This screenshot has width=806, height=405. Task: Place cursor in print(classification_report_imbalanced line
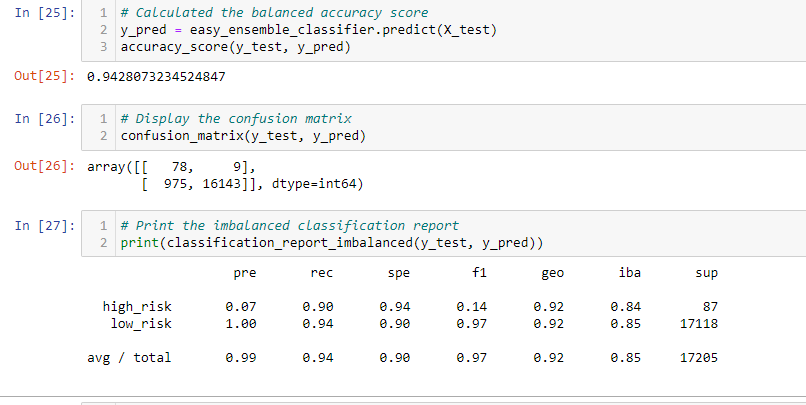332,243
